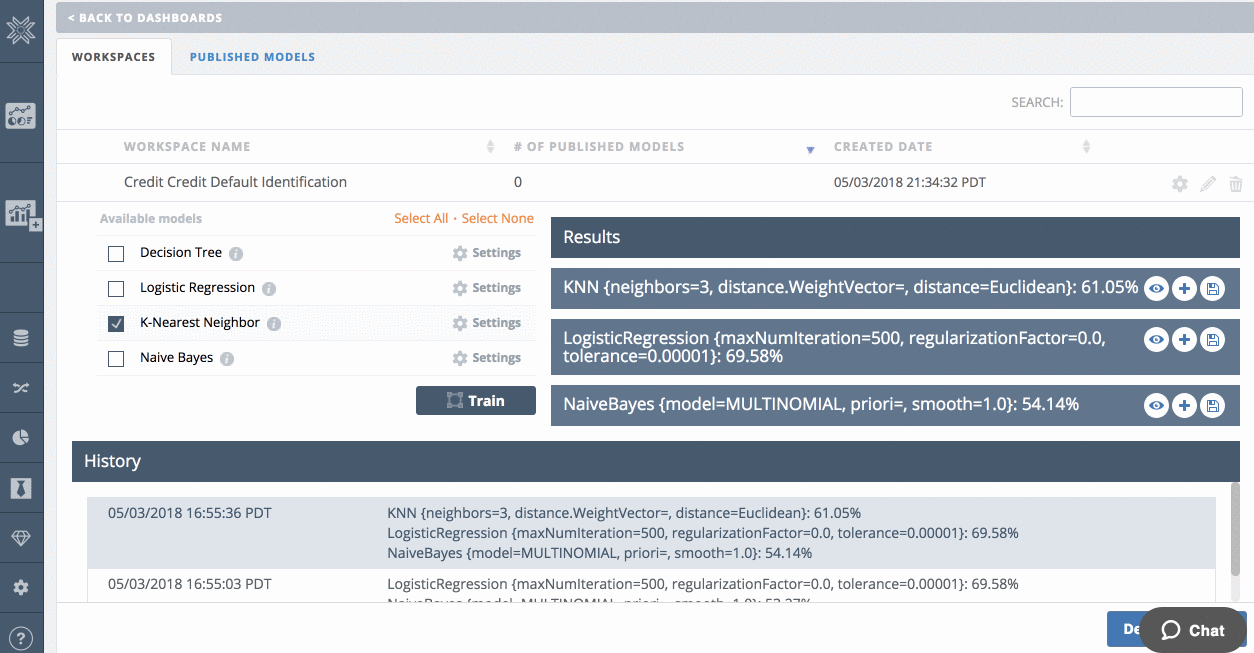Click the plus icon on LogisticRegression result

(x=1184, y=340)
